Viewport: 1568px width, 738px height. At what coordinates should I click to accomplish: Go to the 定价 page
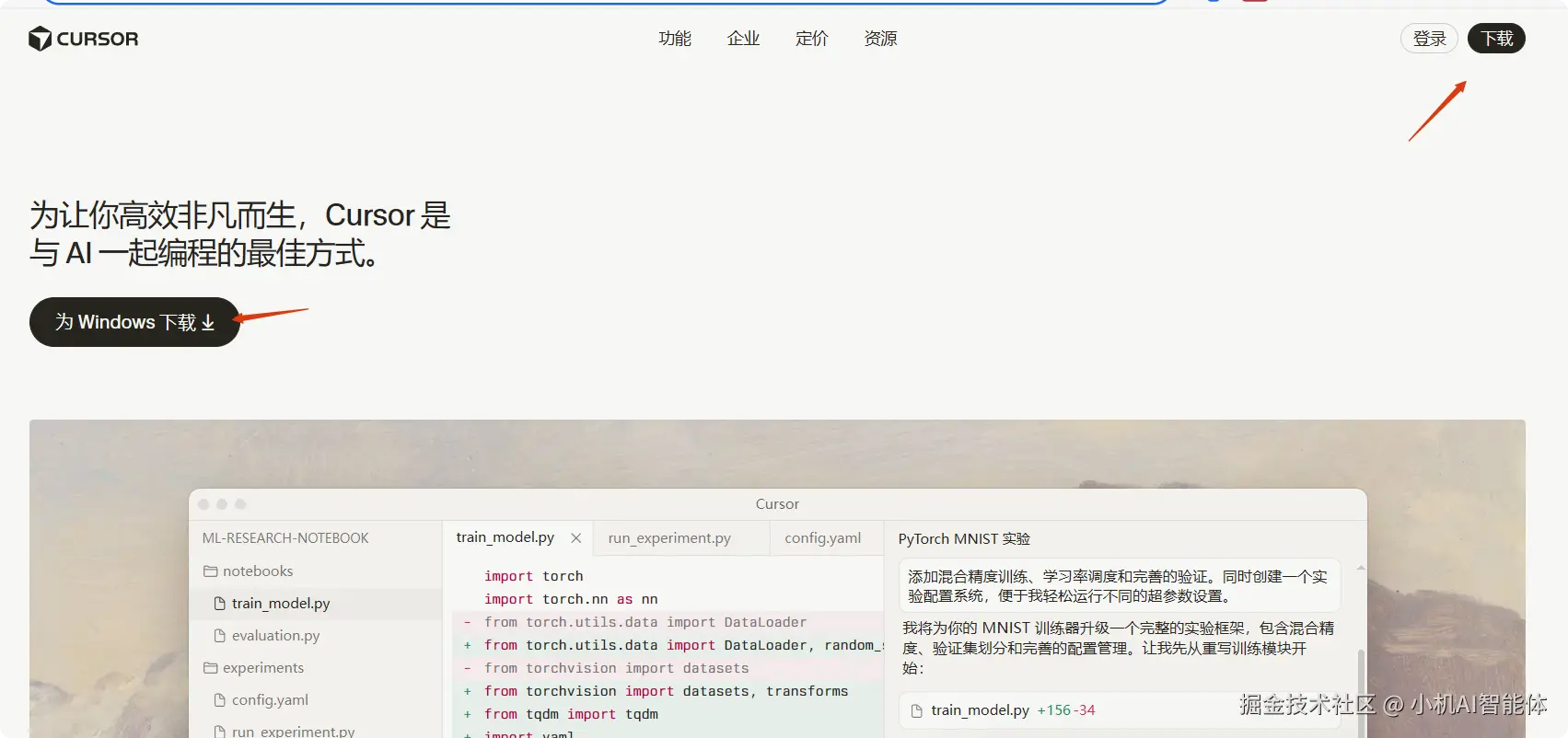[x=812, y=39]
